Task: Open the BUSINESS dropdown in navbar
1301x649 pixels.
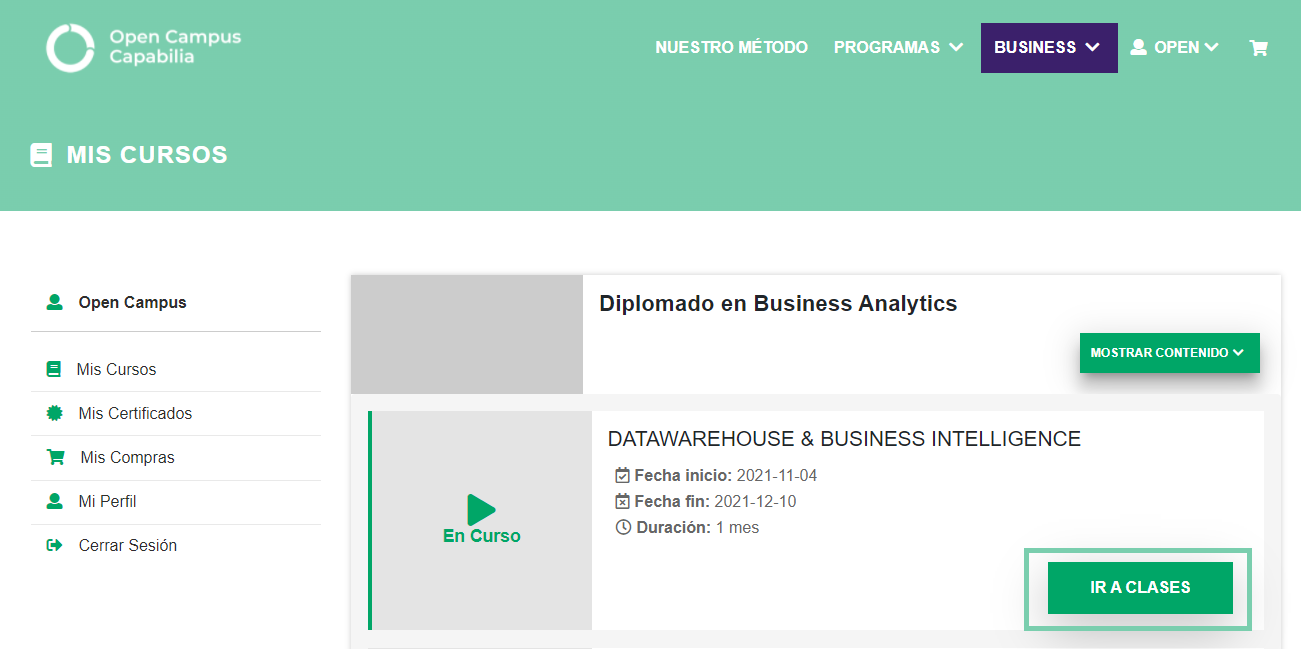Action: coord(1048,47)
